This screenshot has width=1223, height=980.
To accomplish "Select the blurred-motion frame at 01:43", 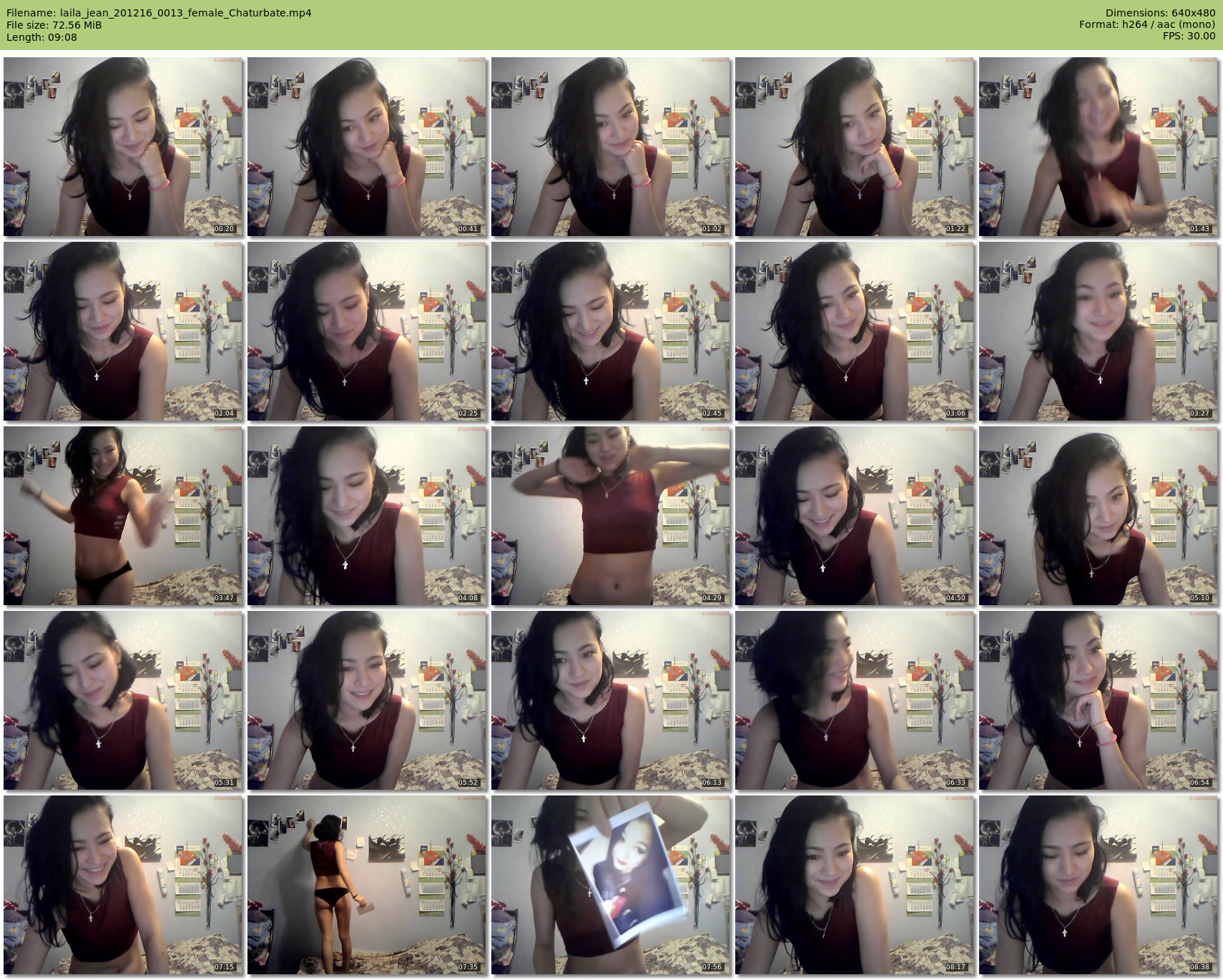I will click(1099, 147).
